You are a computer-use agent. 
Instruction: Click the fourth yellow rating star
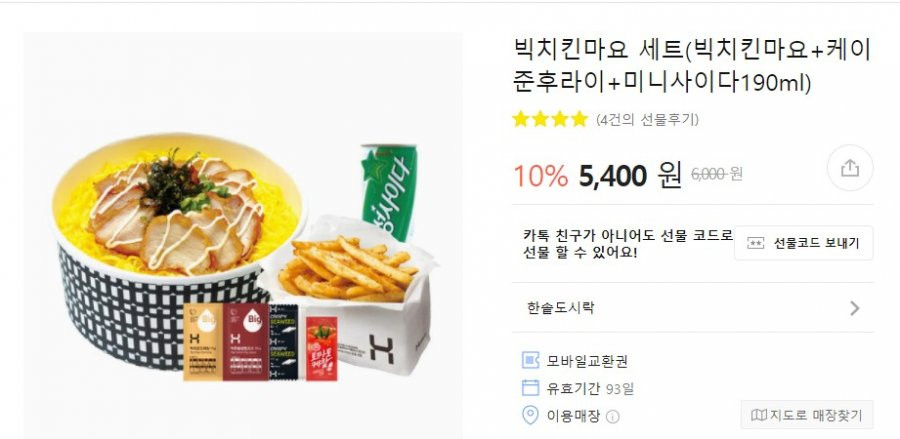580,119
